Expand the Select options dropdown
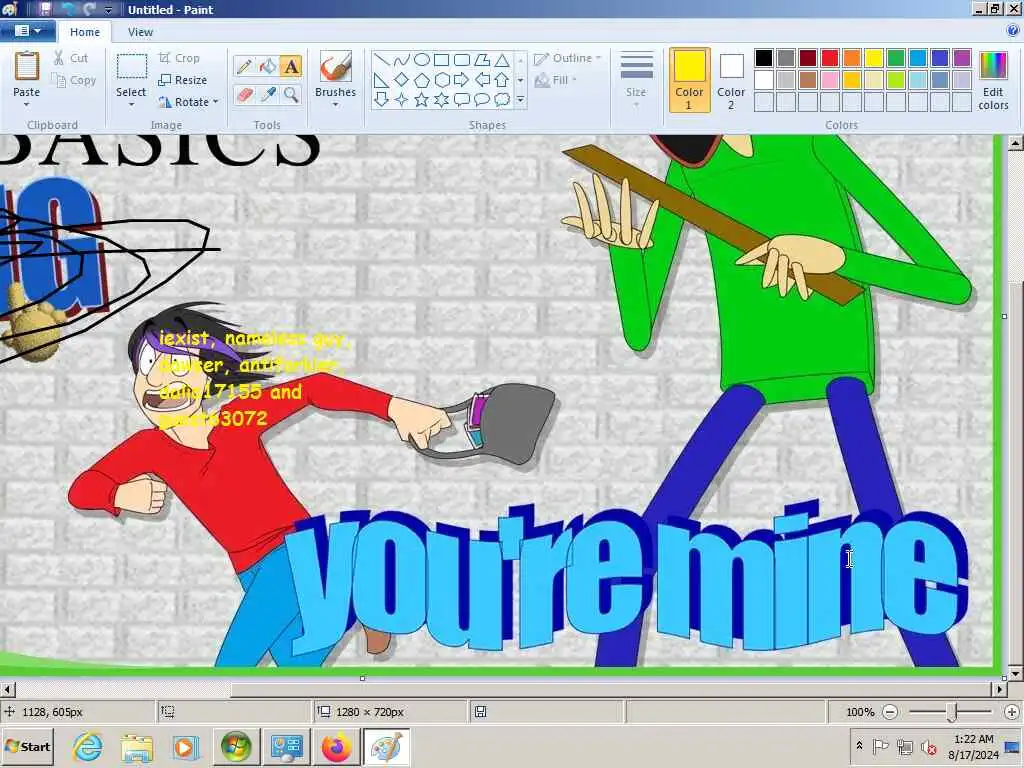This screenshot has width=1024, height=768. point(131,104)
